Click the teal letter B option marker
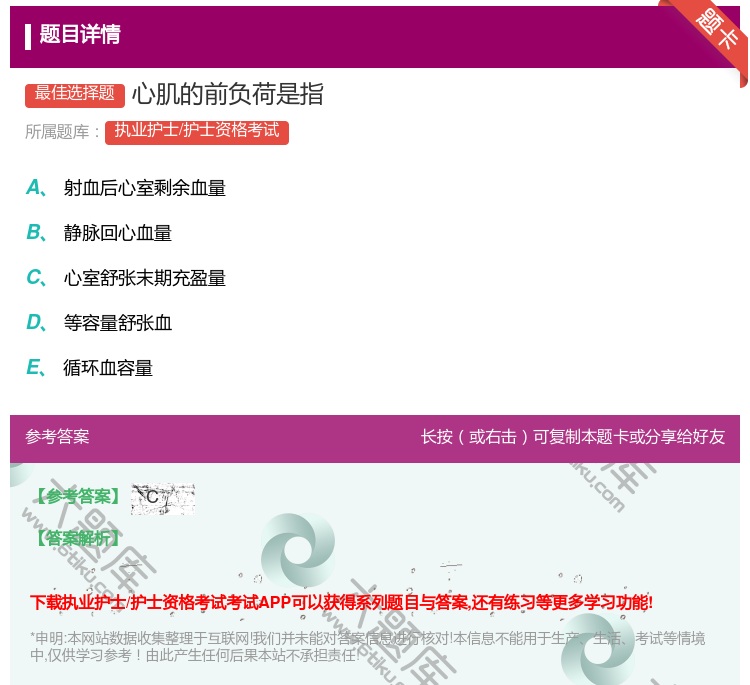Image resolution: width=750 pixels, height=685 pixels. tap(36, 232)
